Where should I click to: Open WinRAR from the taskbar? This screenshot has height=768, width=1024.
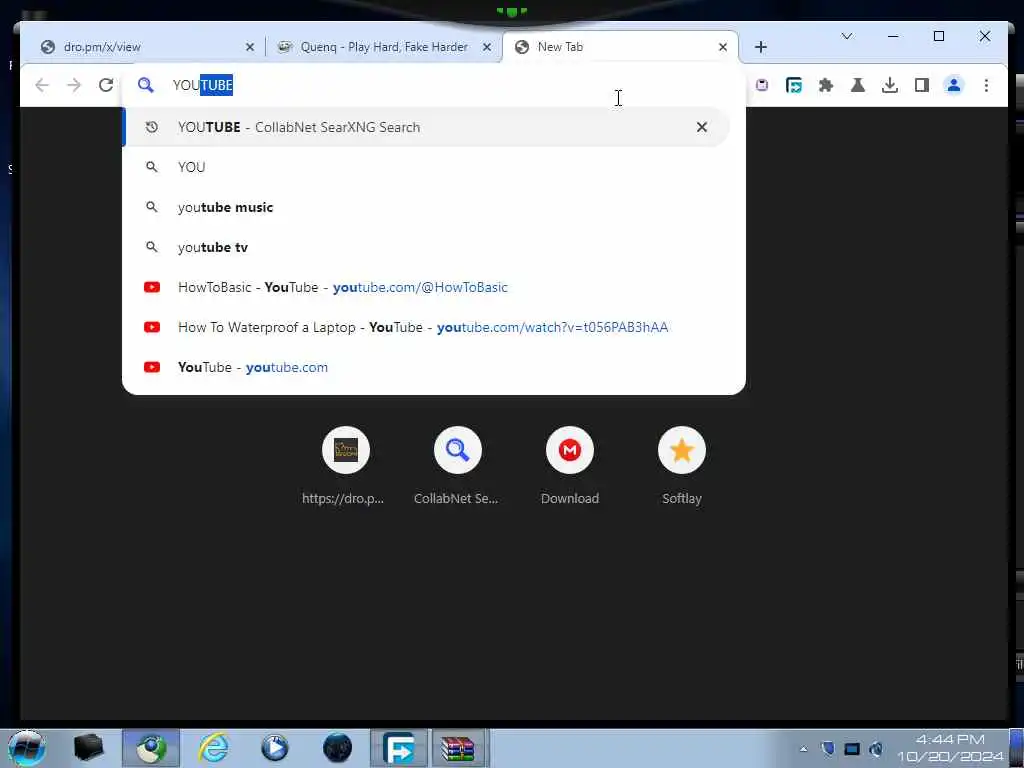458,748
